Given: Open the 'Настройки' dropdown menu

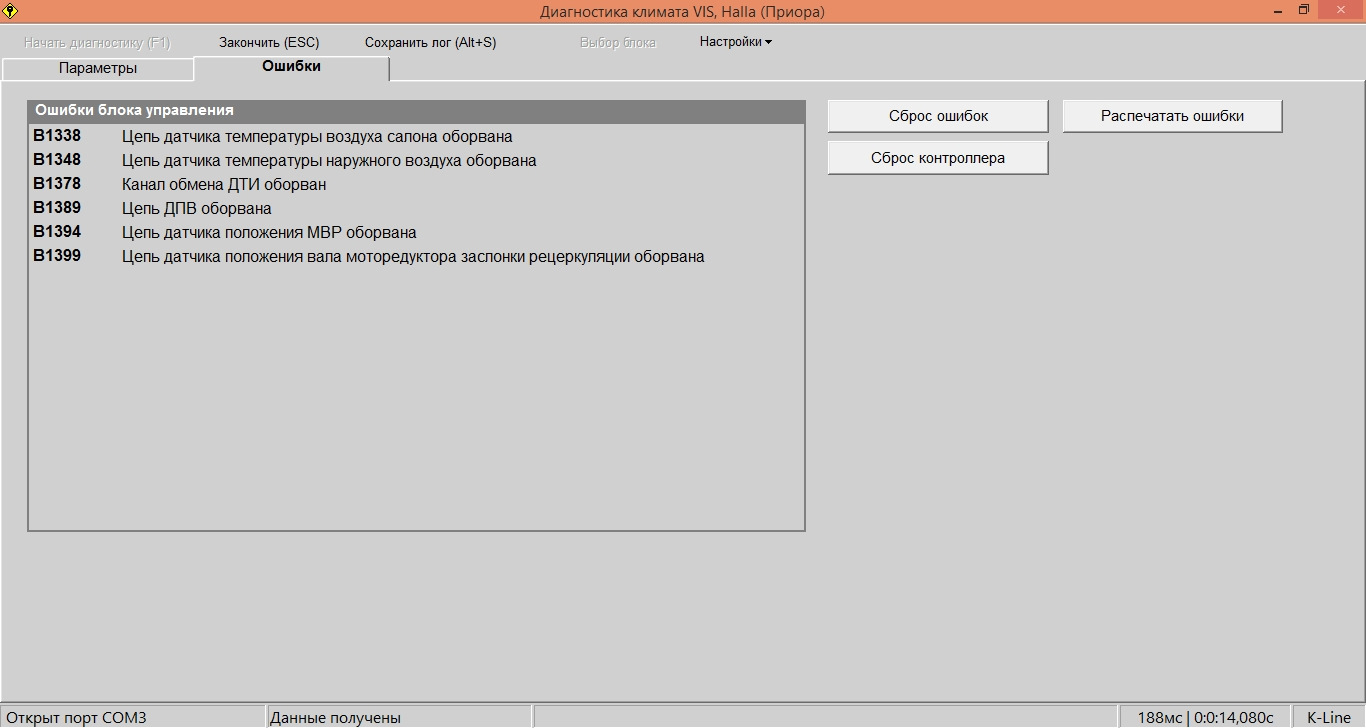Looking at the screenshot, I should click(x=735, y=42).
